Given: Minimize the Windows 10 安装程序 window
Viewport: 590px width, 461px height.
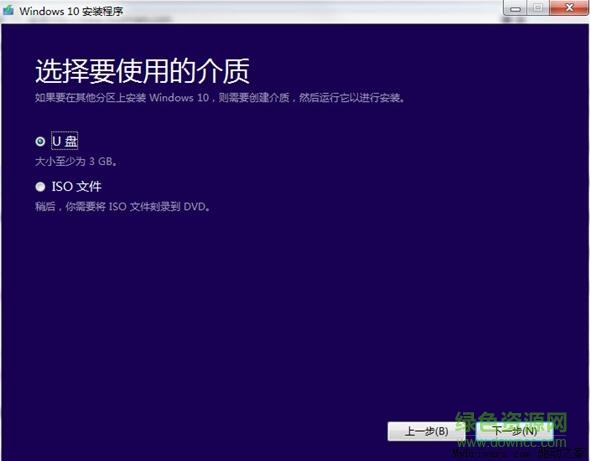Looking at the screenshot, I should [x=515, y=8].
